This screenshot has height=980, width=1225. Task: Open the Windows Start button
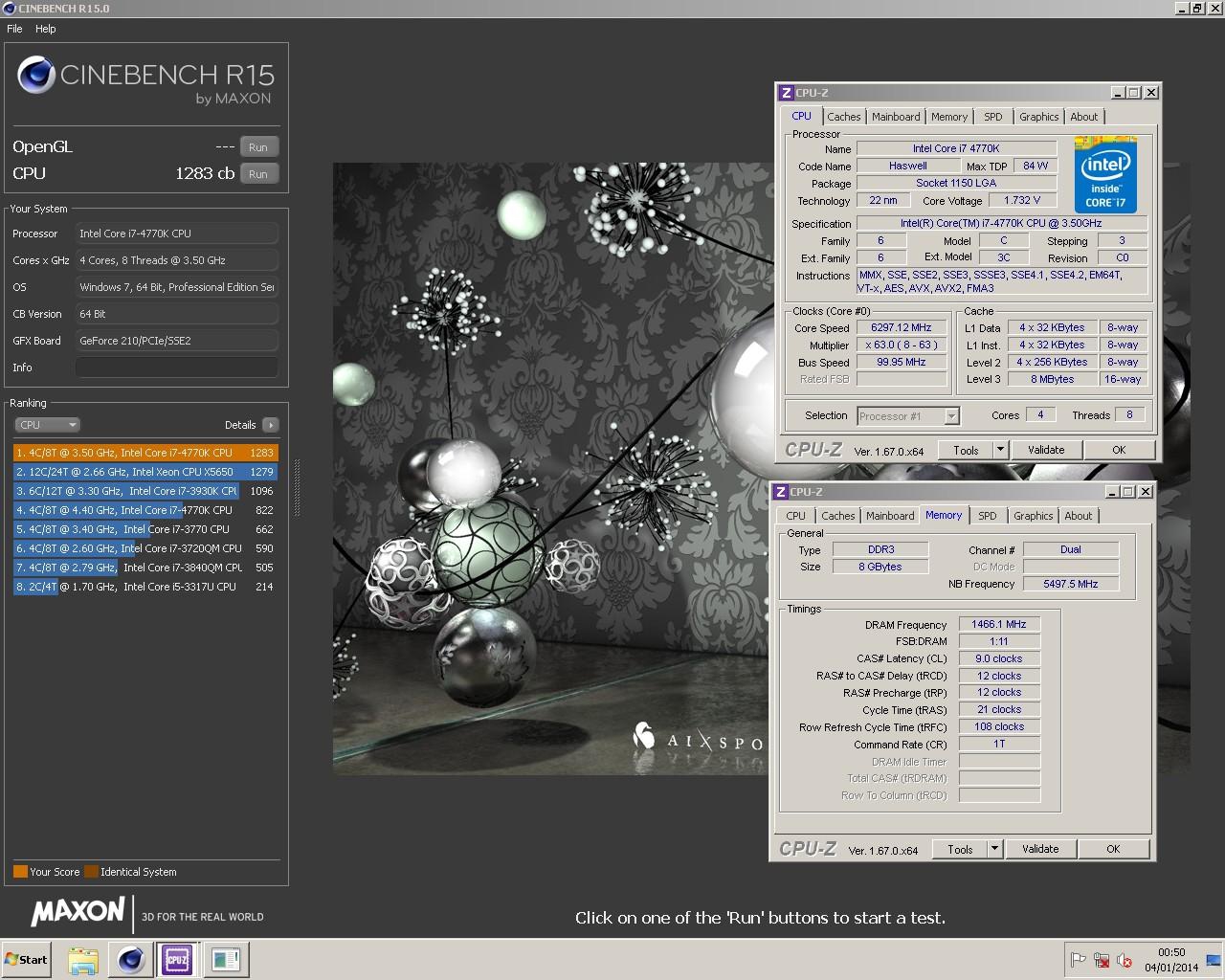(26, 960)
